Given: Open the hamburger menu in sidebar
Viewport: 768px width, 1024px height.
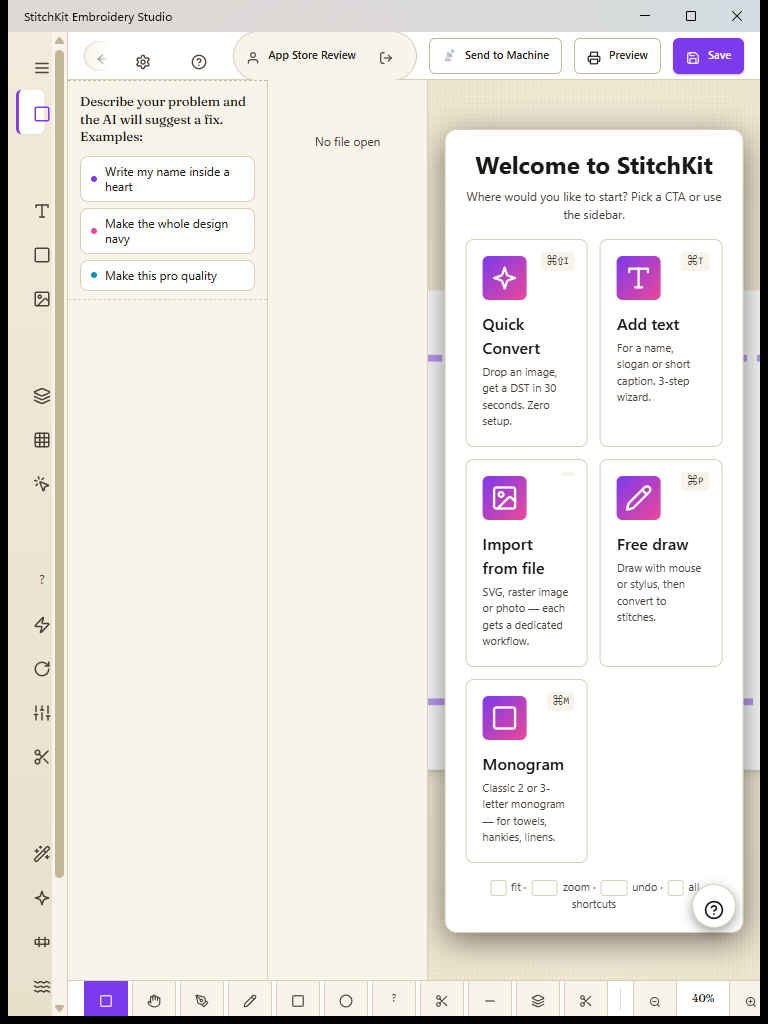Looking at the screenshot, I should [42, 68].
